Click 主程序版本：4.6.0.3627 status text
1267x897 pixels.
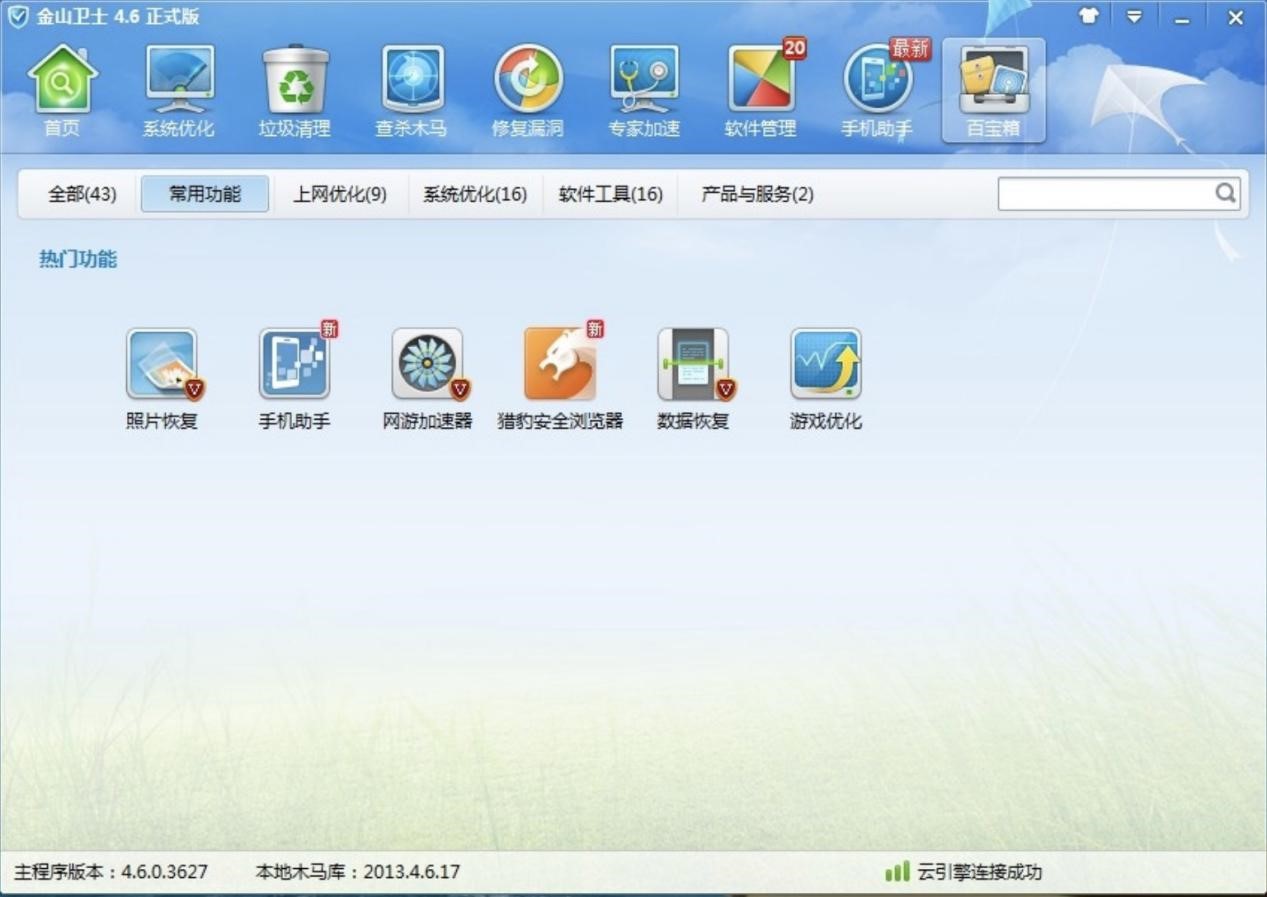click(111, 872)
